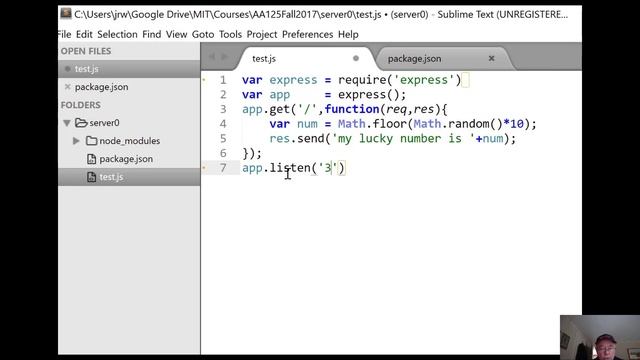The height and width of the screenshot is (360, 640).
Task: Click 'Math.floor' on line 4
Action: [x=372, y=124]
